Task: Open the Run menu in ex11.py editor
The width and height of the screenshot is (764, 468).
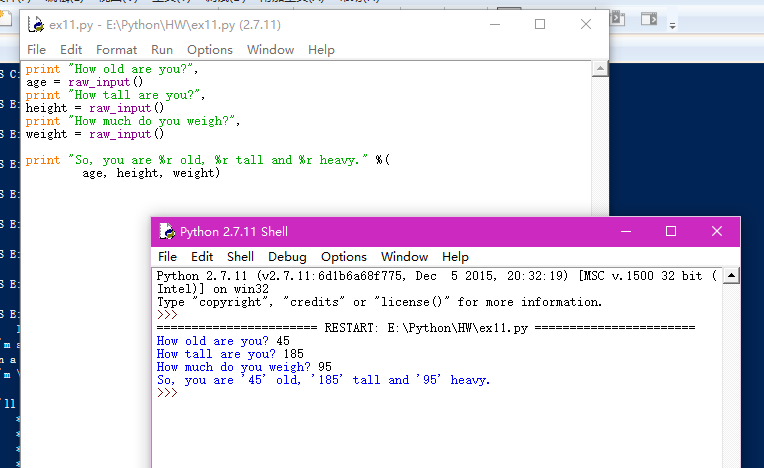Action: point(162,49)
